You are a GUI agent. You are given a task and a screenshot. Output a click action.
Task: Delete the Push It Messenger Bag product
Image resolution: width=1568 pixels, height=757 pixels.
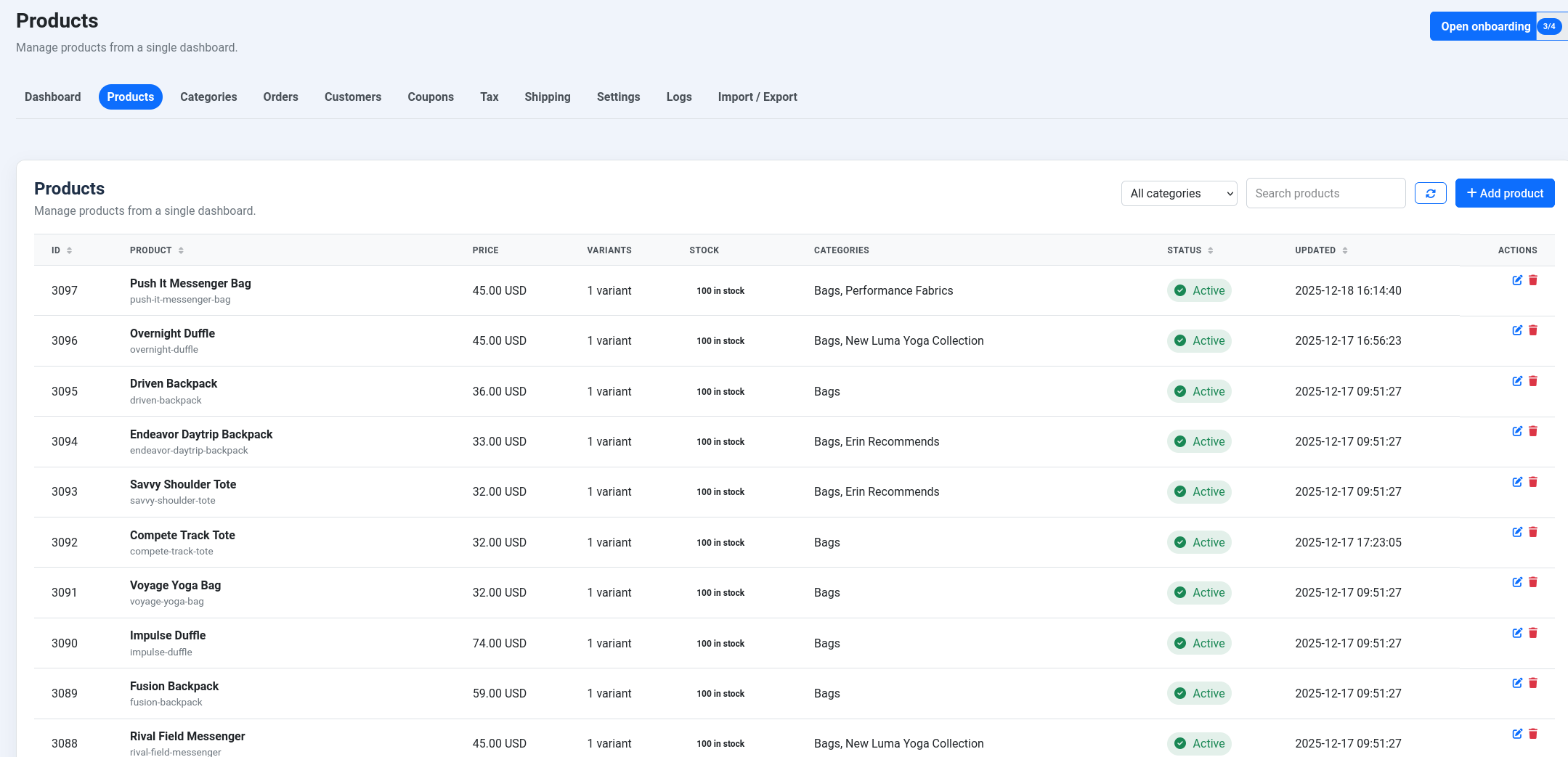pos(1533,280)
